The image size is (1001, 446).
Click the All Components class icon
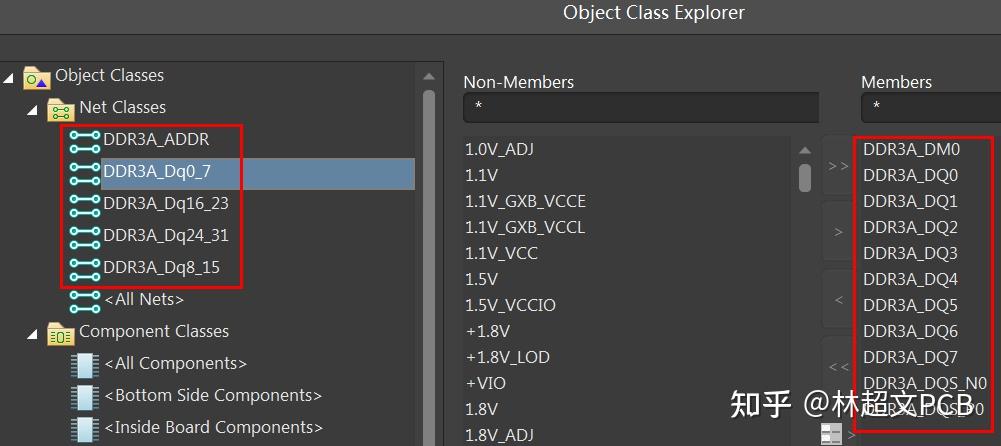84,364
